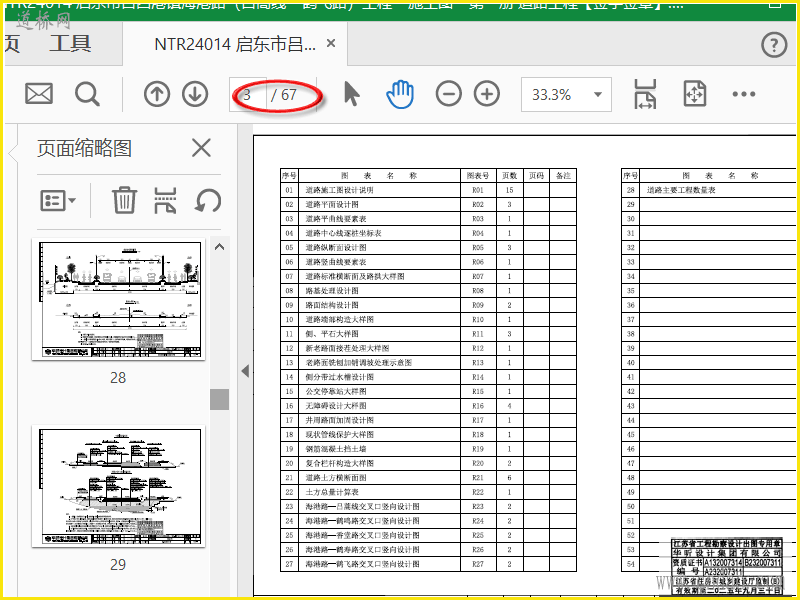
Task: Click thumbnail scrollbar up arrow
Action: tap(219, 247)
